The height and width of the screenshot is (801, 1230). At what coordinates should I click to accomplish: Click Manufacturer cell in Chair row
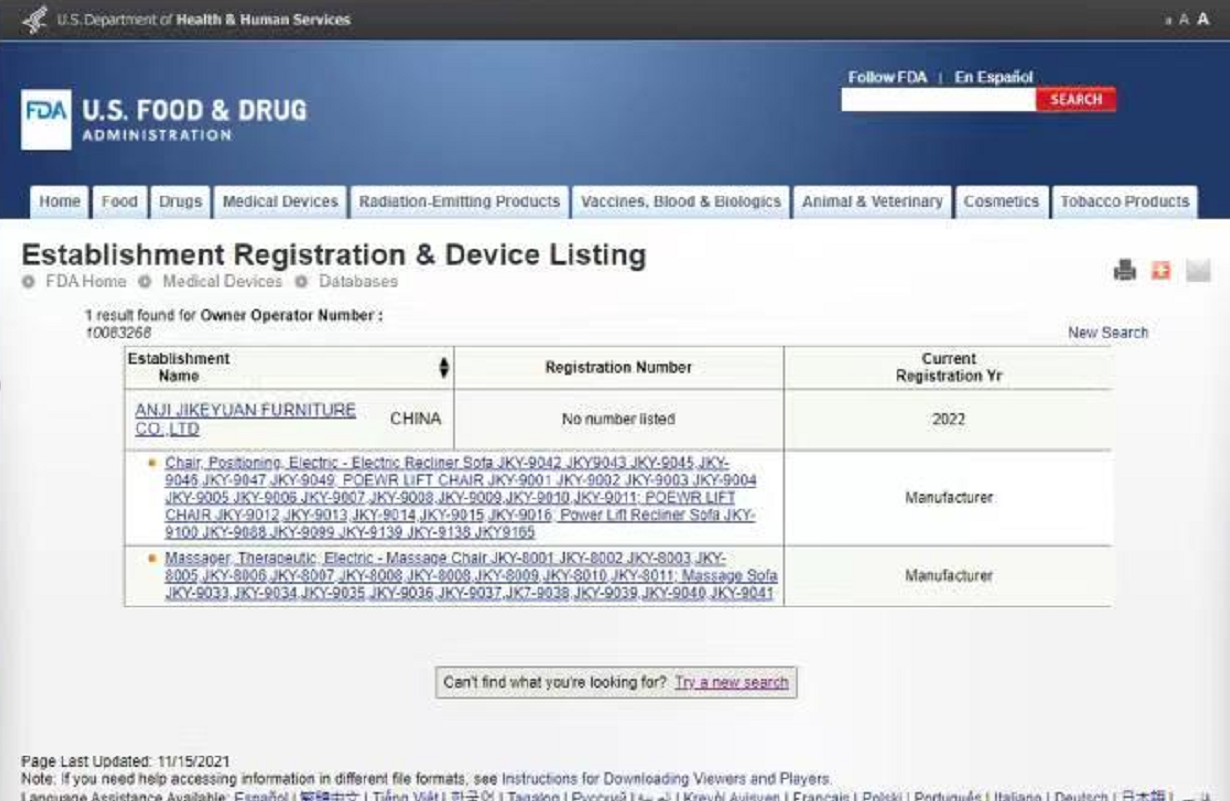point(948,498)
